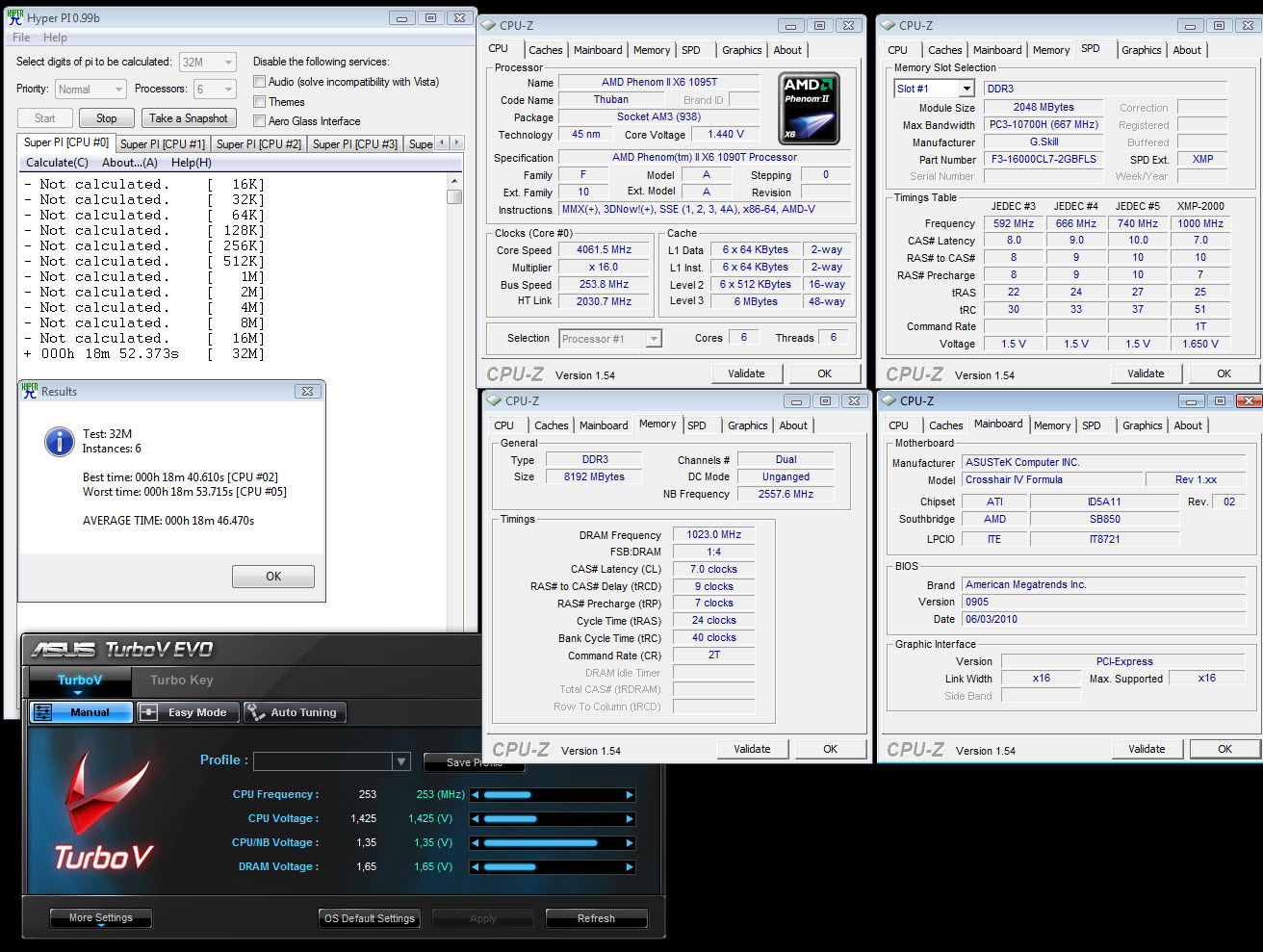The height and width of the screenshot is (952, 1263).
Task: Click the Refresh button in TurboV
Action: click(596, 918)
